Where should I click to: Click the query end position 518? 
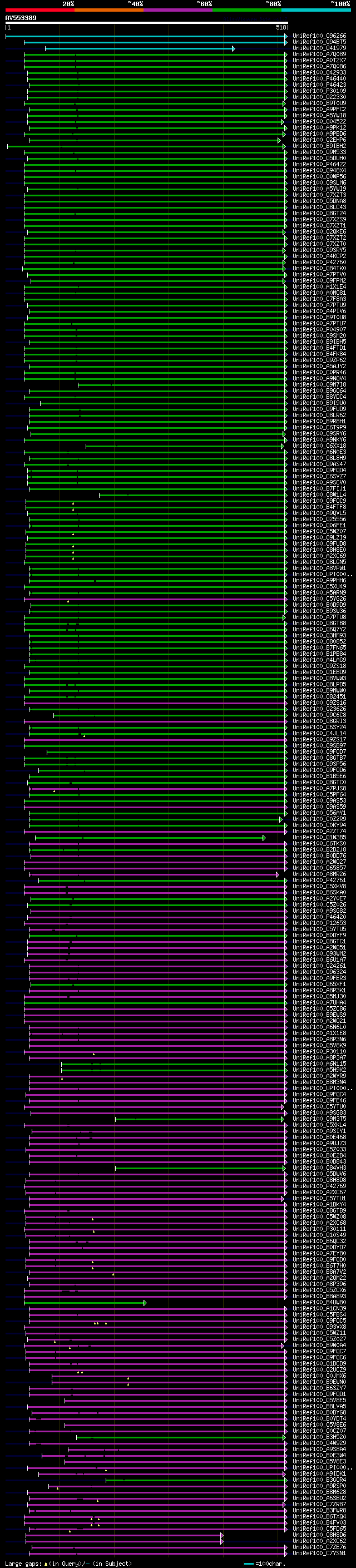coord(281,27)
